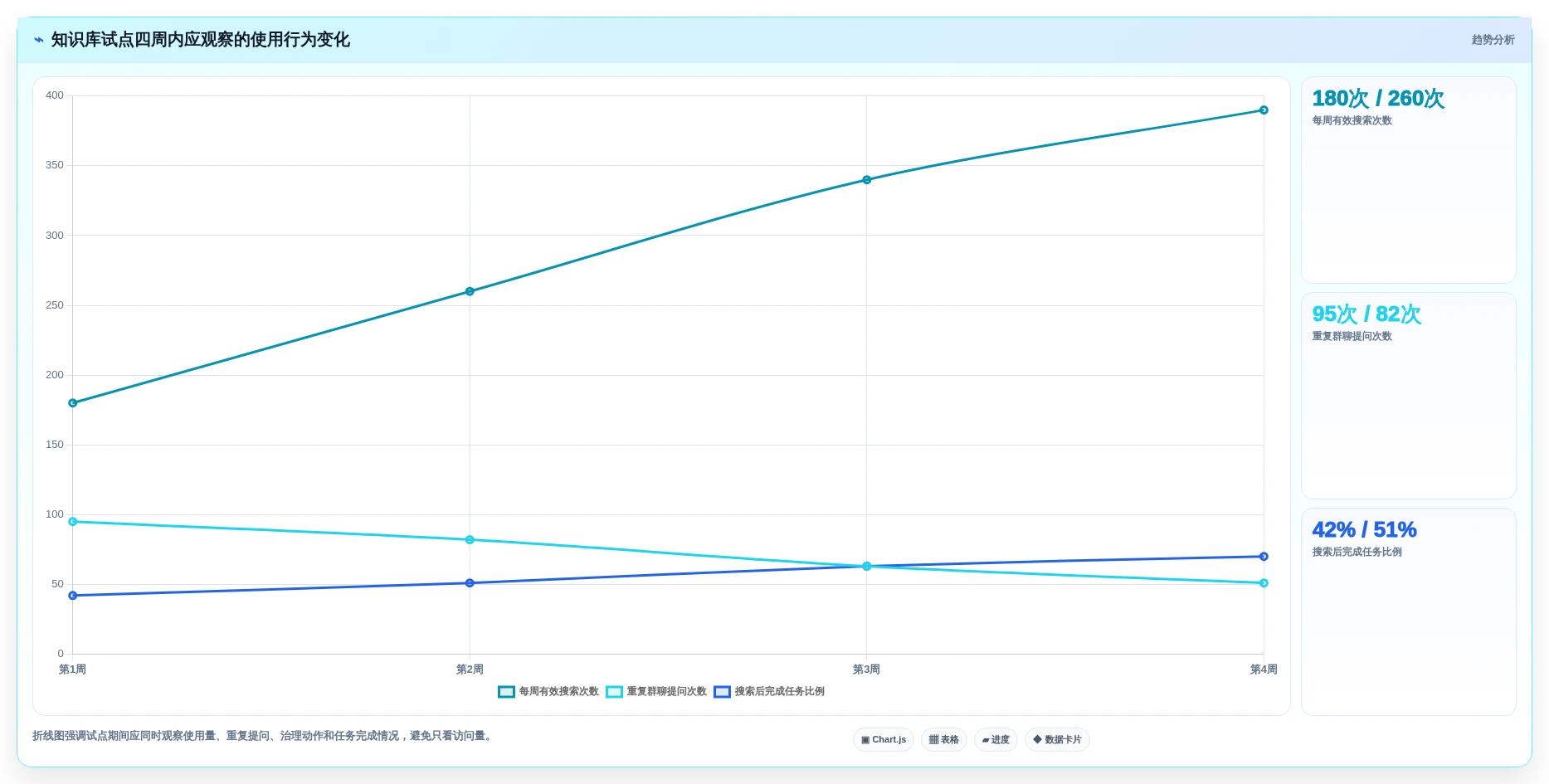Click the 第3周 x-axis label

pyautogui.click(x=867, y=670)
